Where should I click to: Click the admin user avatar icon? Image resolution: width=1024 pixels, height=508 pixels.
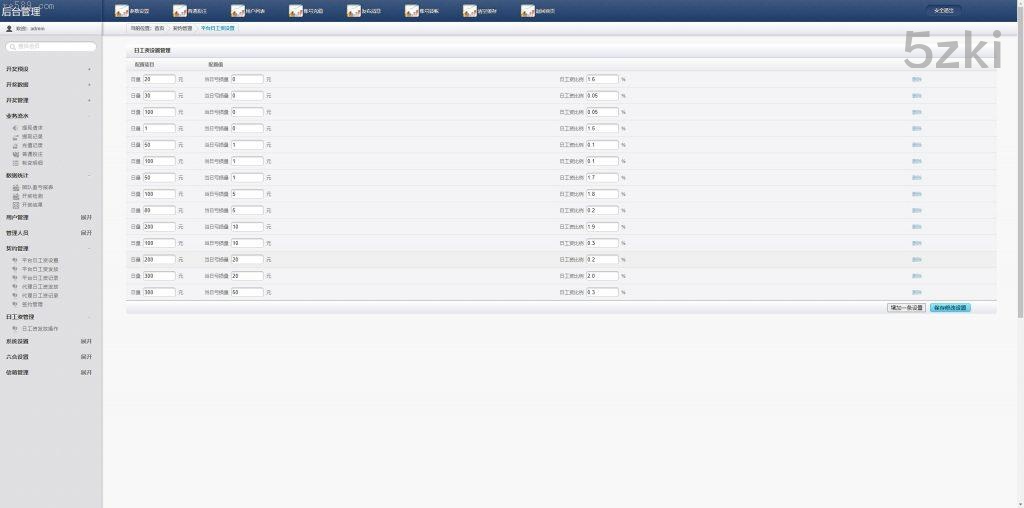9,29
